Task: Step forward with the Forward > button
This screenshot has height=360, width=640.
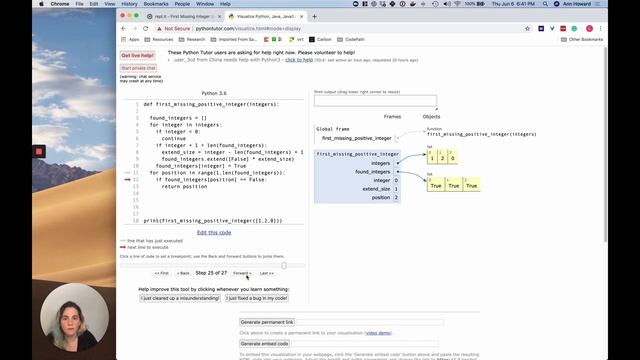Action: tap(242, 273)
